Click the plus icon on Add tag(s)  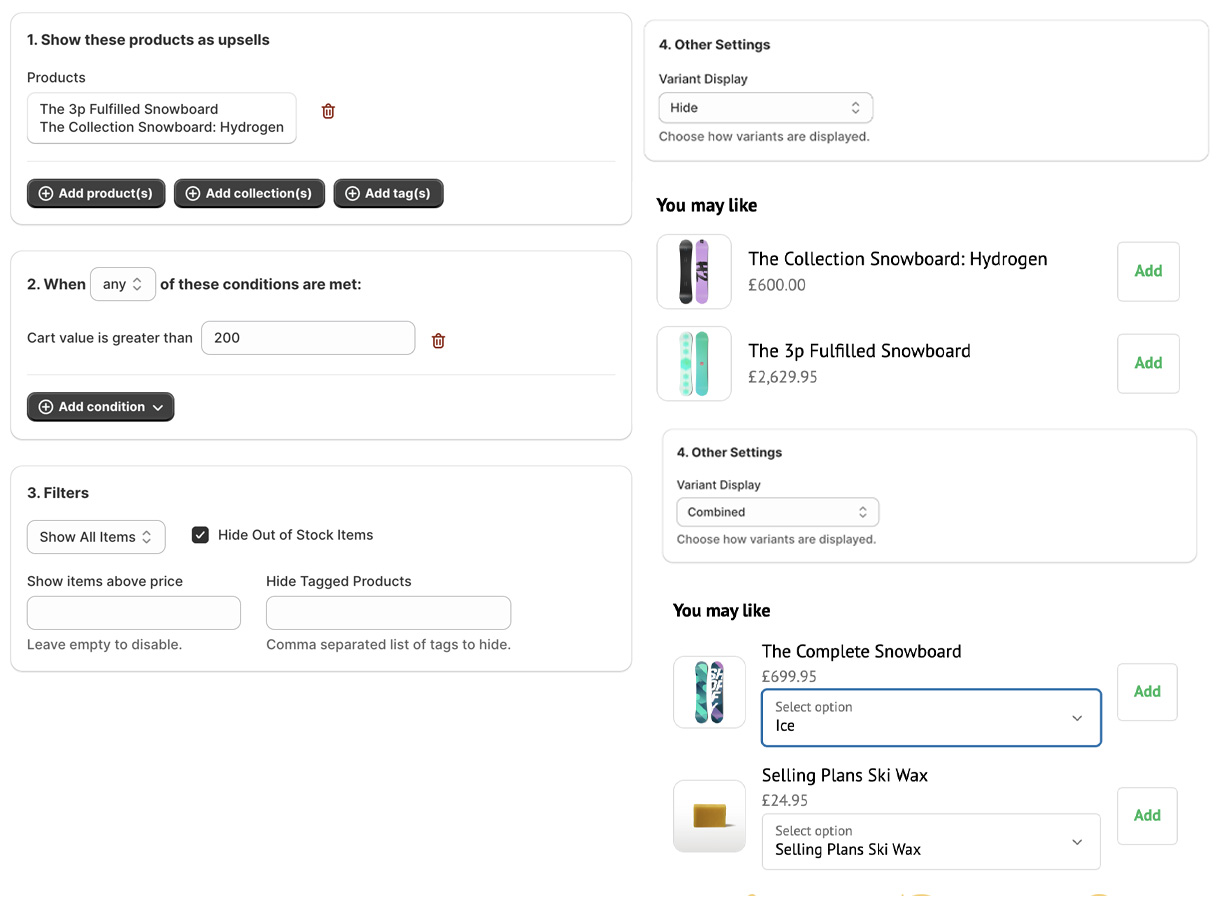click(x=351, y=193)
